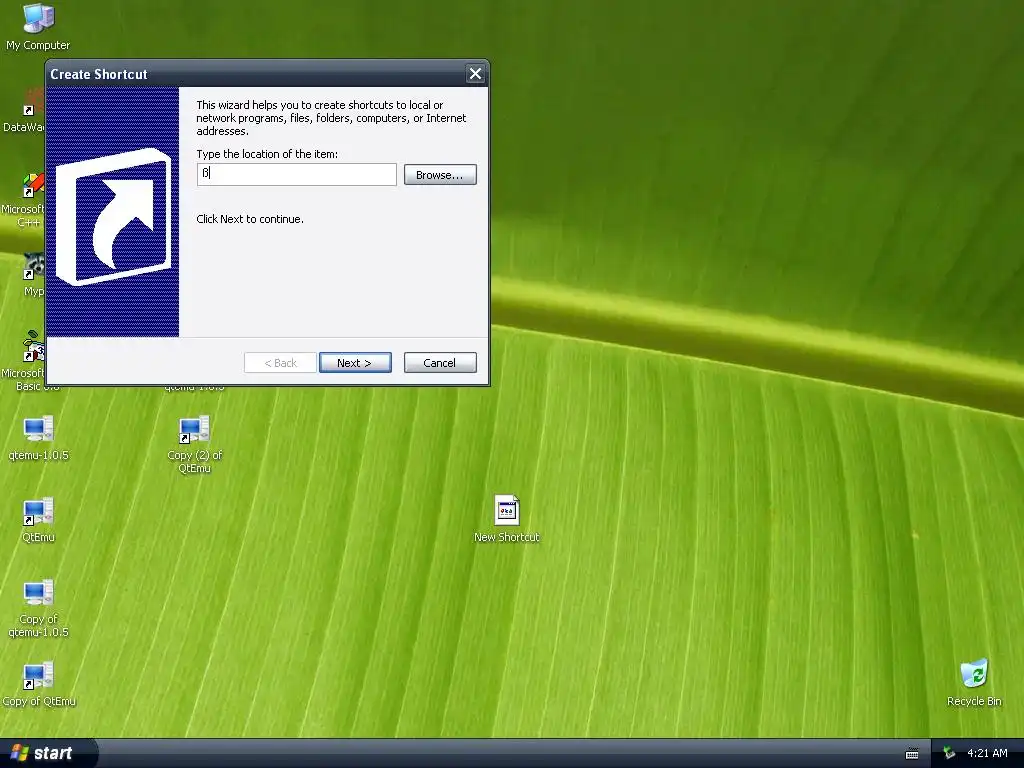The height and width of the screenshot is (768, 1024).
Task: Click Next > in Create Shortcut wizard
Action: 355,362
